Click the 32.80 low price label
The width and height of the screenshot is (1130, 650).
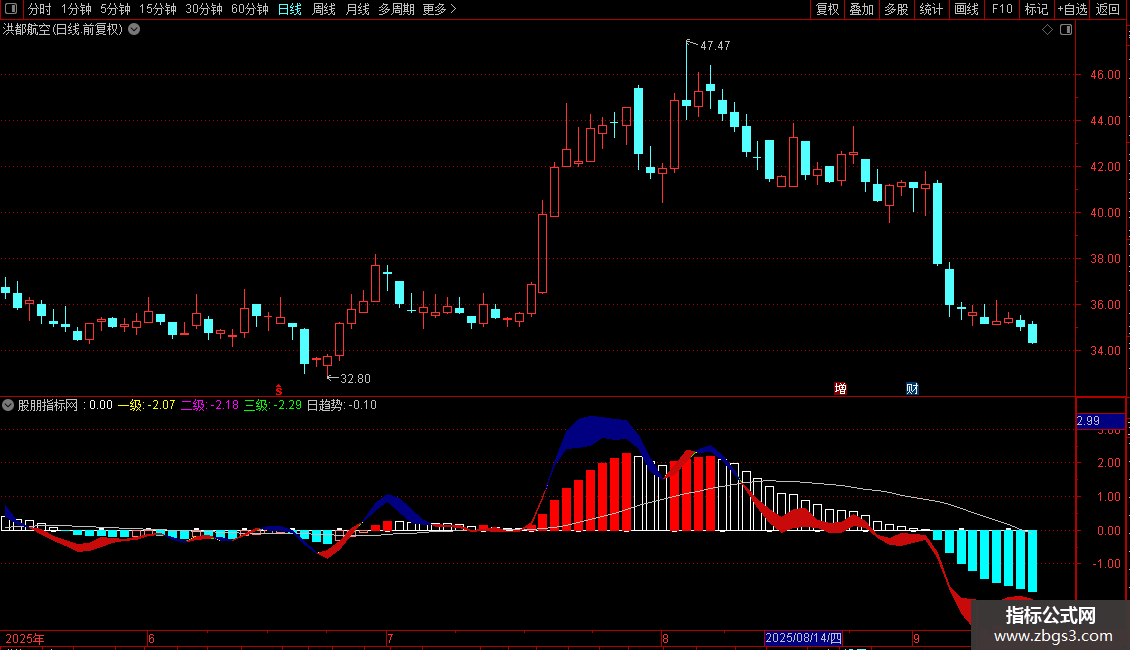[x=355, y=378]
